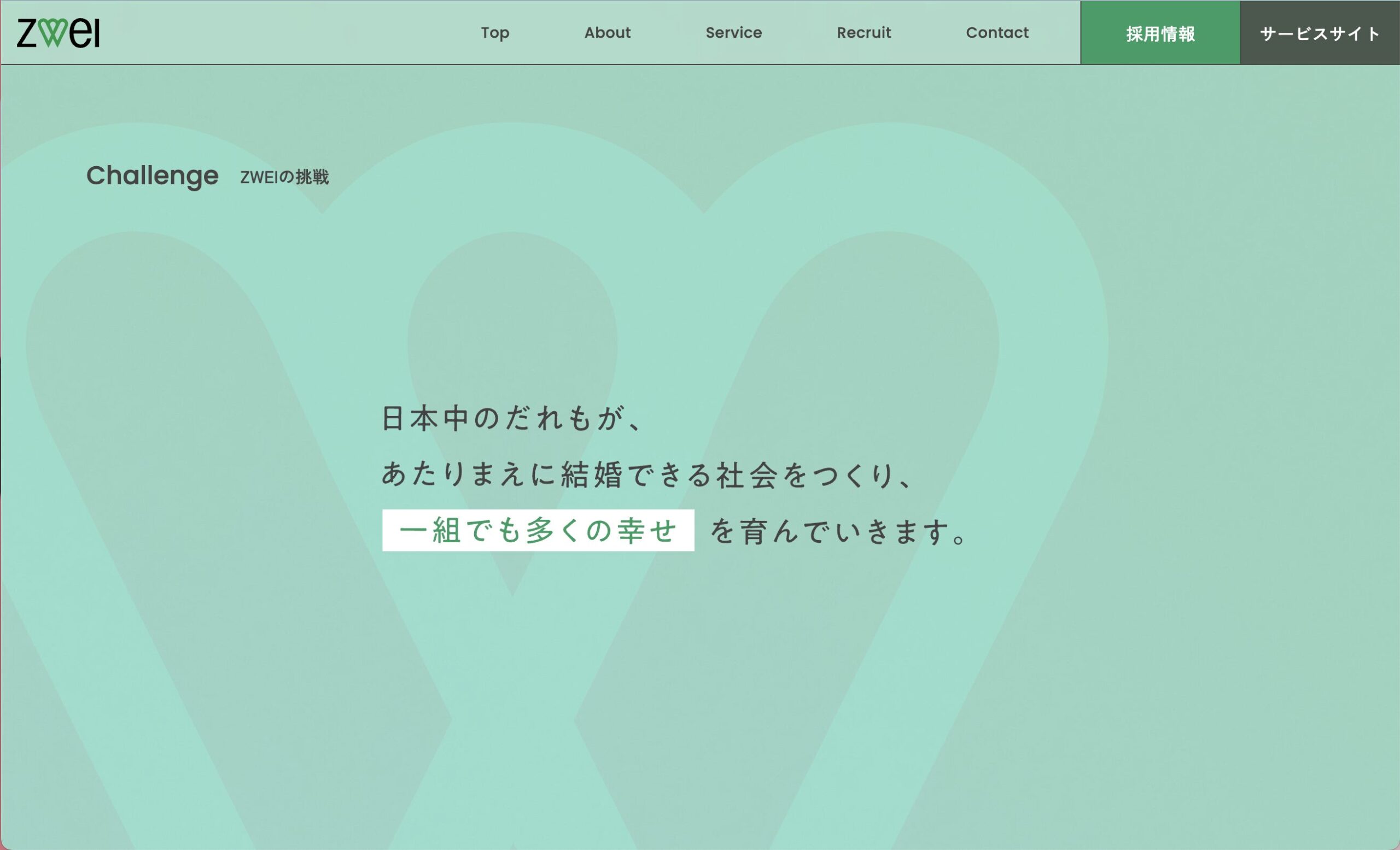Click the green heart in ZWEI logo

[54, 33]
